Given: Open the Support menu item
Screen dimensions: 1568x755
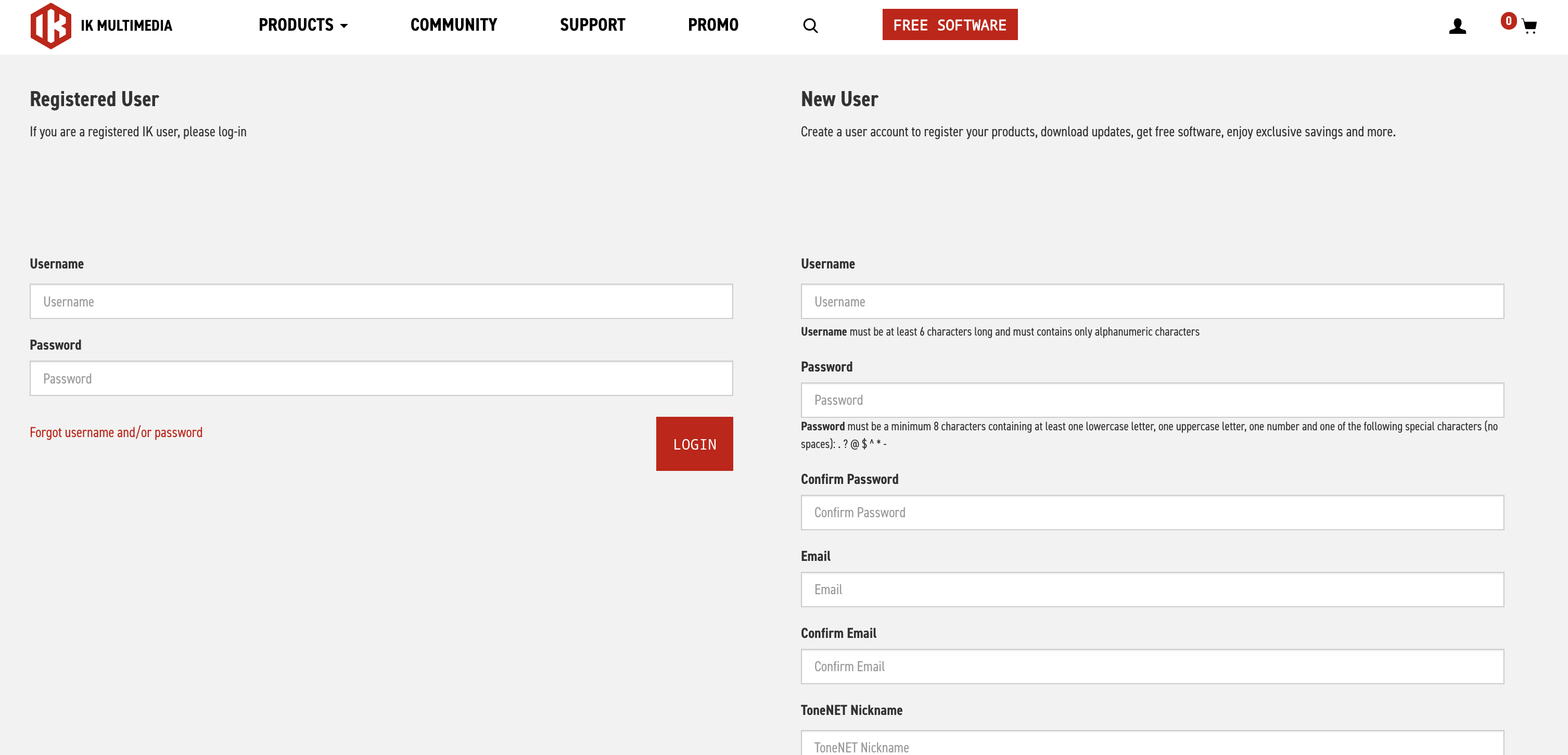Looking at the screenshot, I should pos(592,25).
